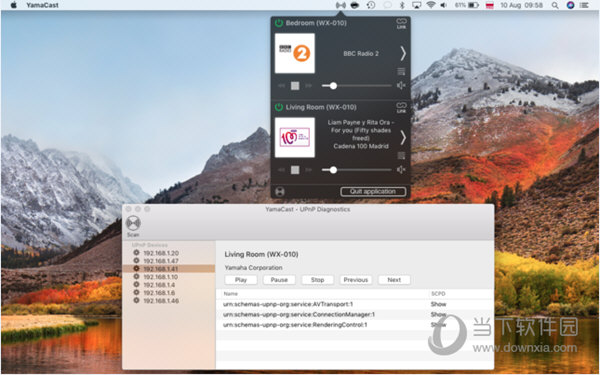Expand Bedroom details with right chevron

pos(403,54)
